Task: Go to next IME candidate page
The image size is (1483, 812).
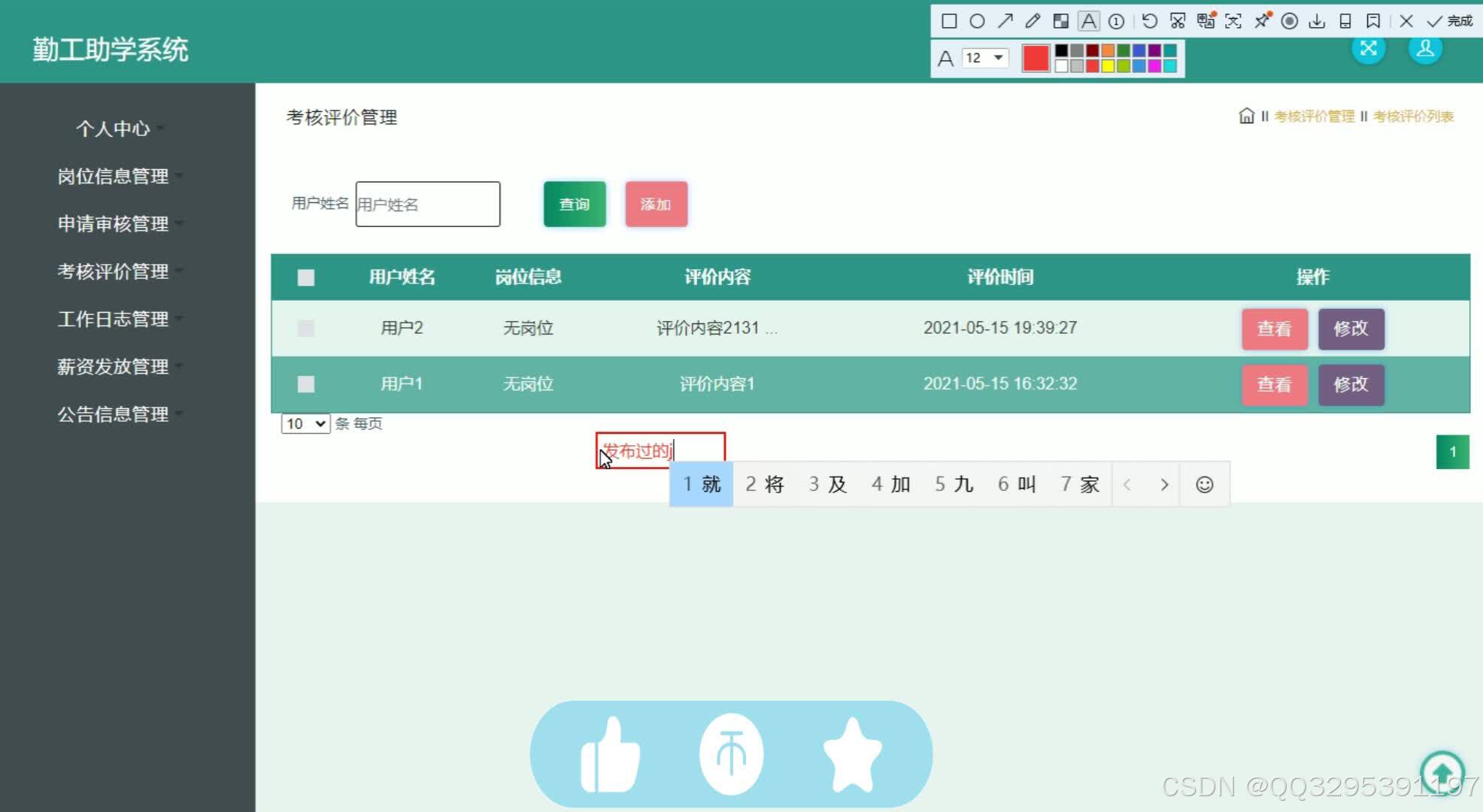Action: click(1164, 485)
